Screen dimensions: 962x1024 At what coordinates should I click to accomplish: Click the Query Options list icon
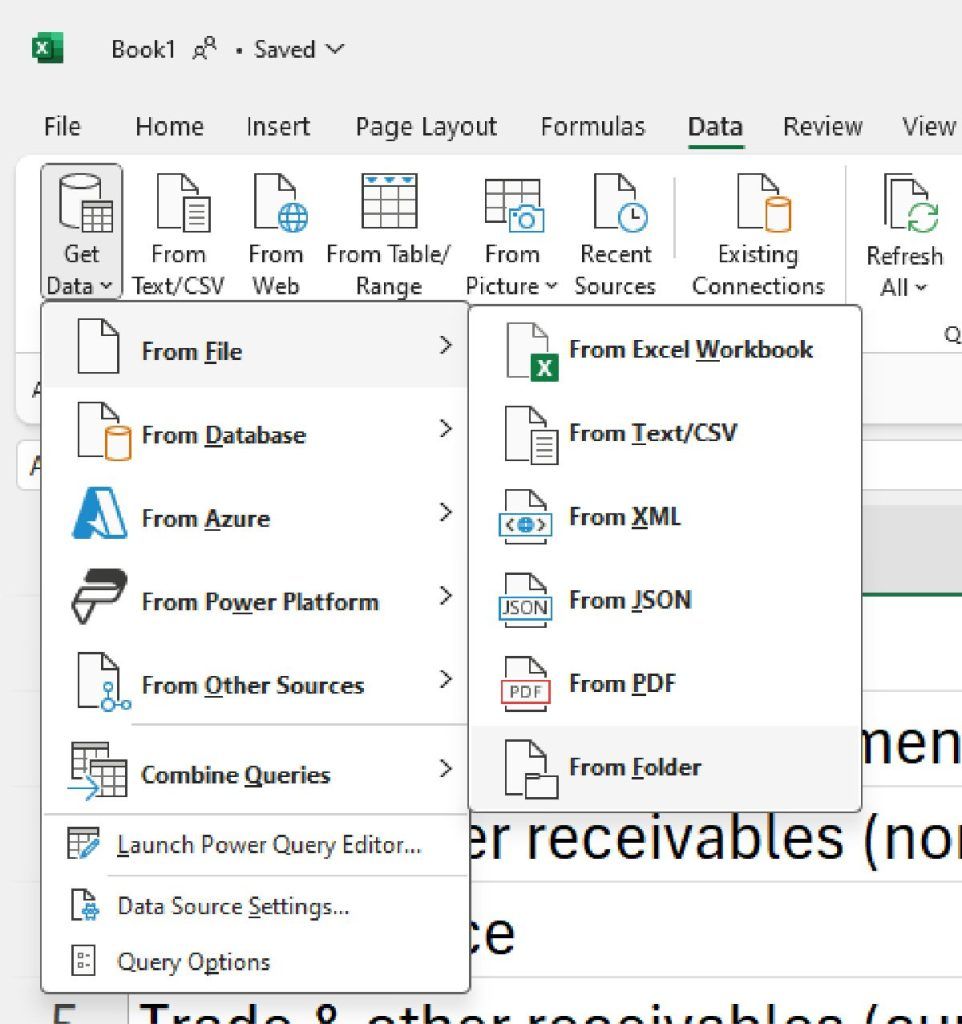click(x=84, y=961)
